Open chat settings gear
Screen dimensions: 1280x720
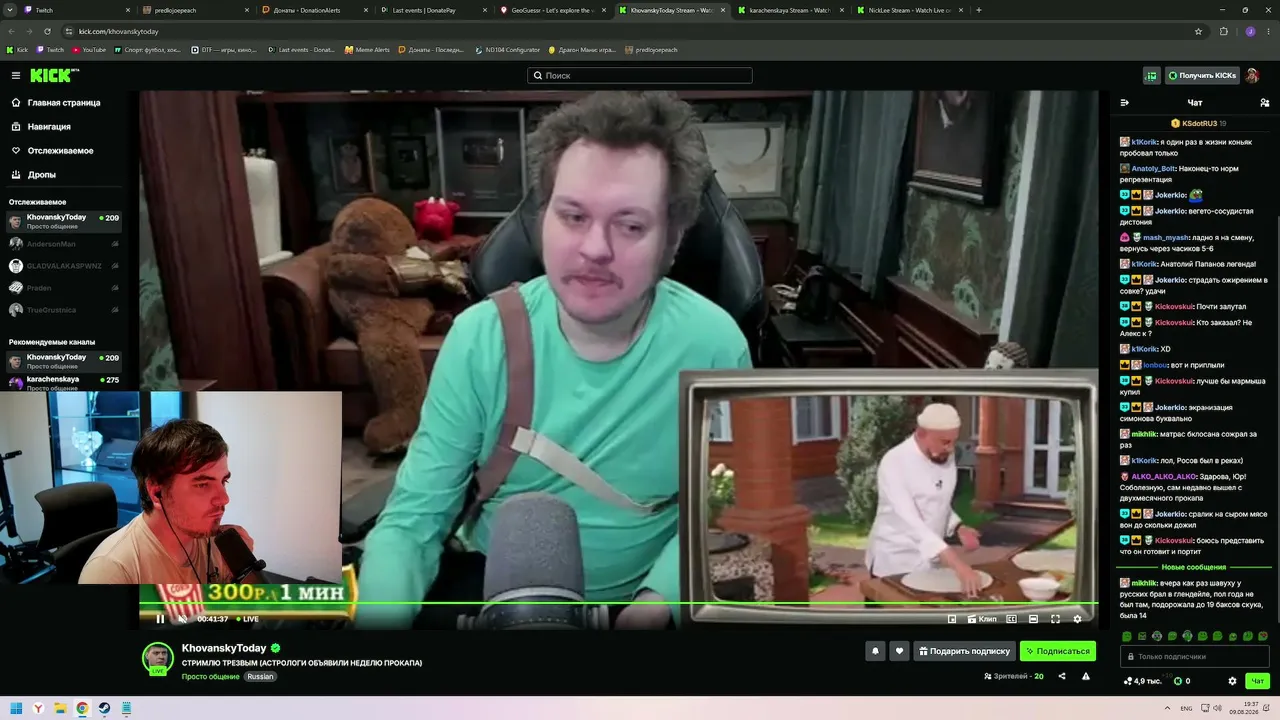(1232, 681)
